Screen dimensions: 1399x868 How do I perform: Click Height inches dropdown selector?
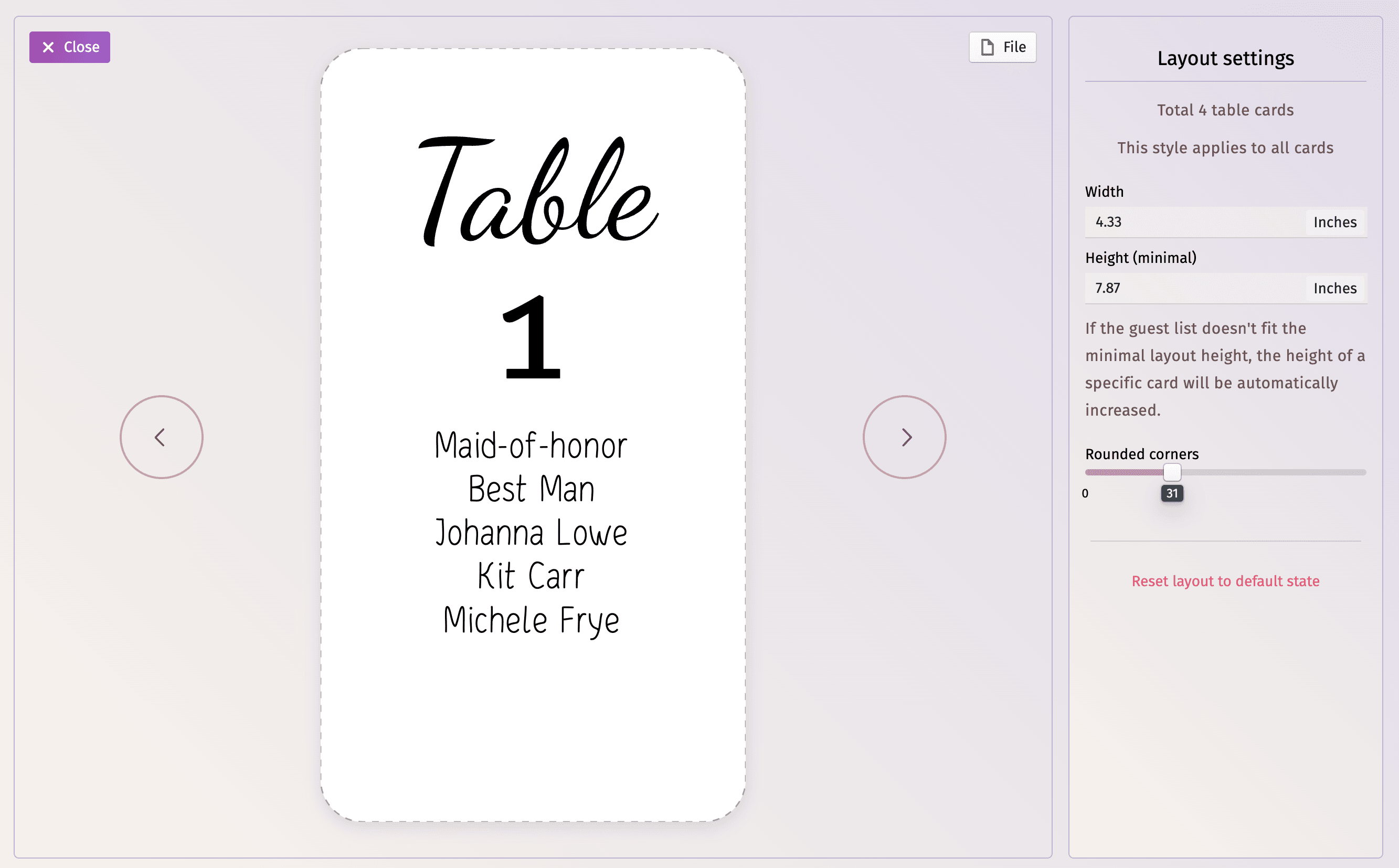coord(1334,289)
